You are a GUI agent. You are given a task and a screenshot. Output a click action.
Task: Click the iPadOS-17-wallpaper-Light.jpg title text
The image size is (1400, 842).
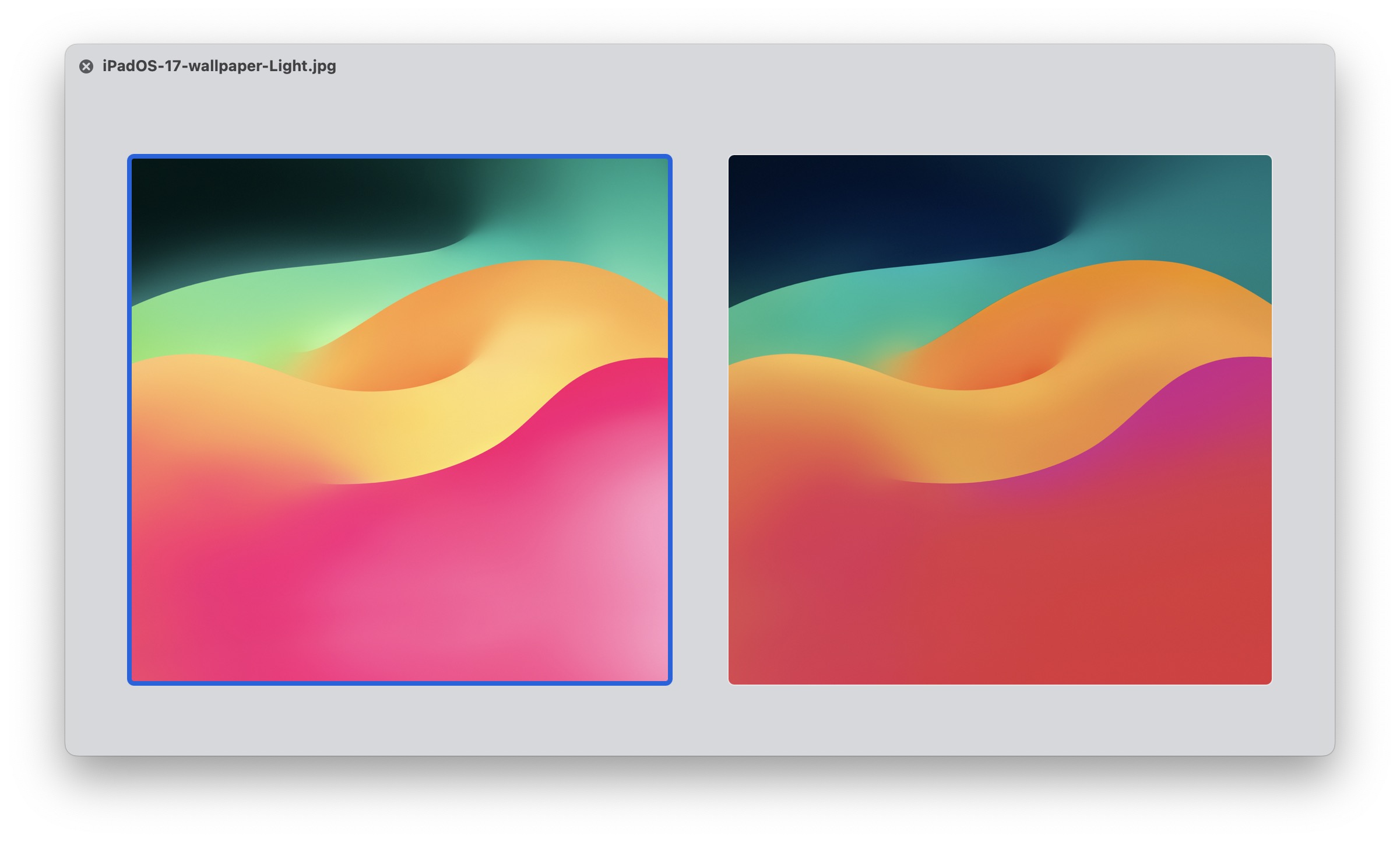click(219, 66)
